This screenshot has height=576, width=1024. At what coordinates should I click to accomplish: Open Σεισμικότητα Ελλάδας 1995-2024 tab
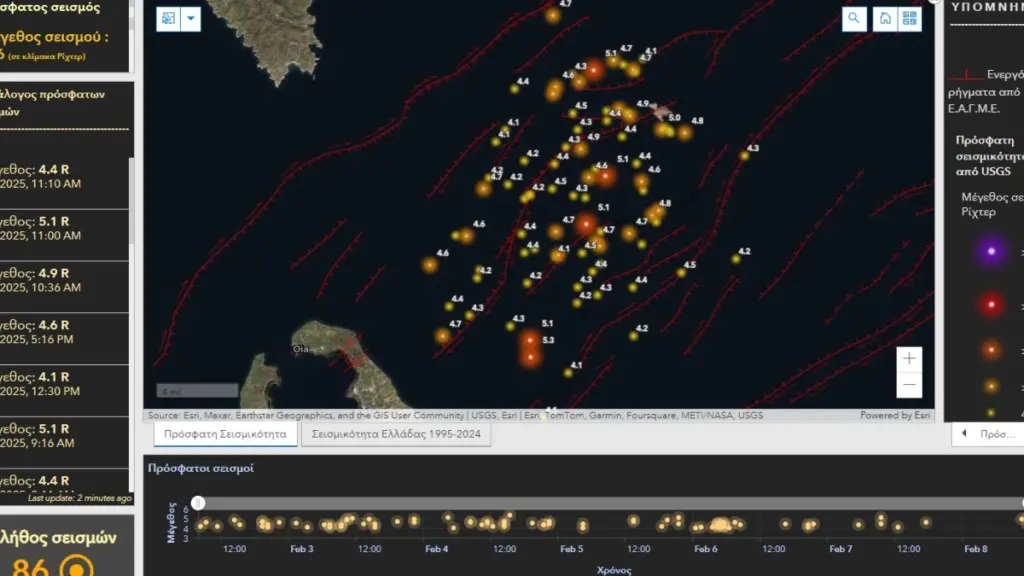click(396, 434)
